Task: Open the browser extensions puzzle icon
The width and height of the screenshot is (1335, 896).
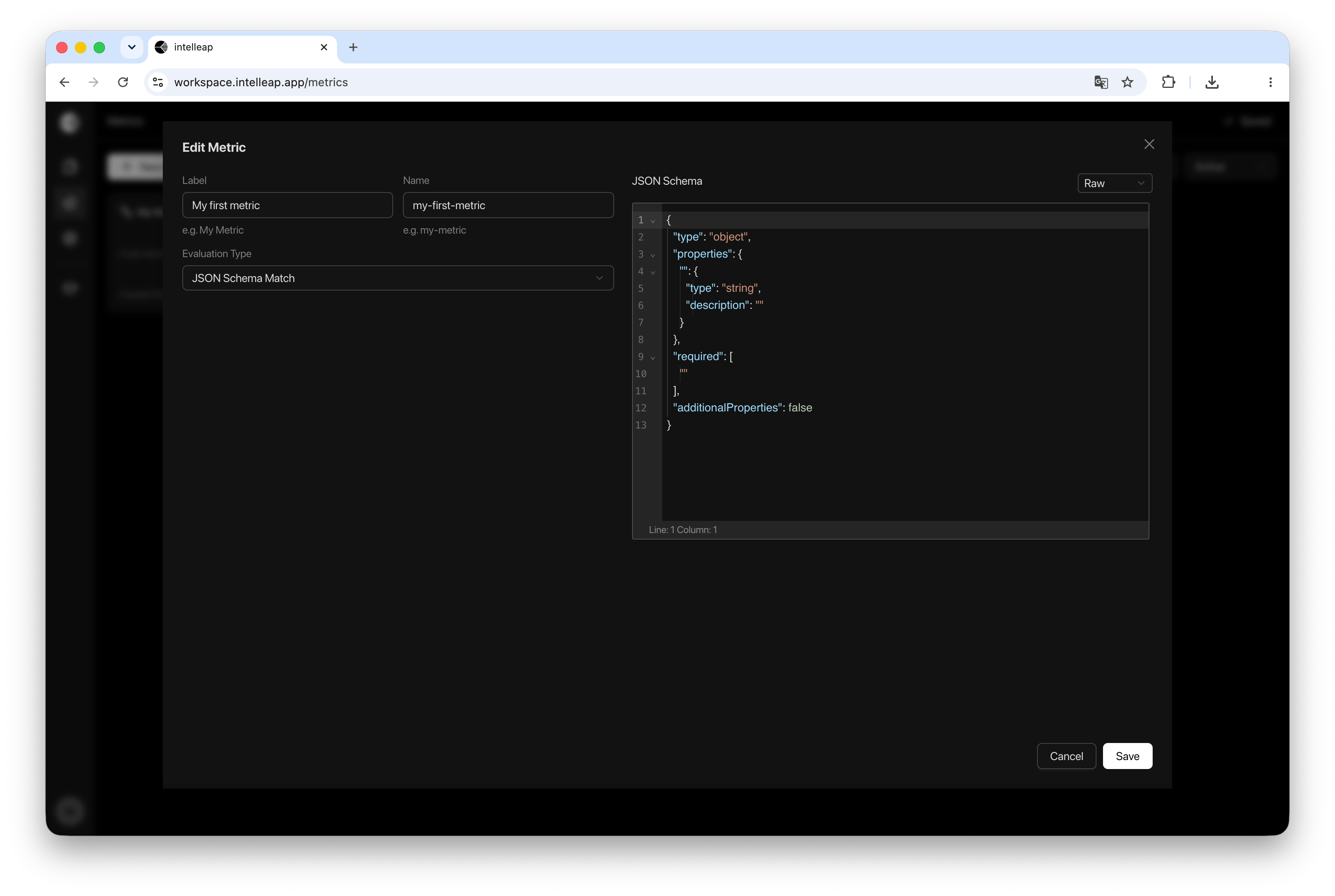Action: click(1168, 82)
